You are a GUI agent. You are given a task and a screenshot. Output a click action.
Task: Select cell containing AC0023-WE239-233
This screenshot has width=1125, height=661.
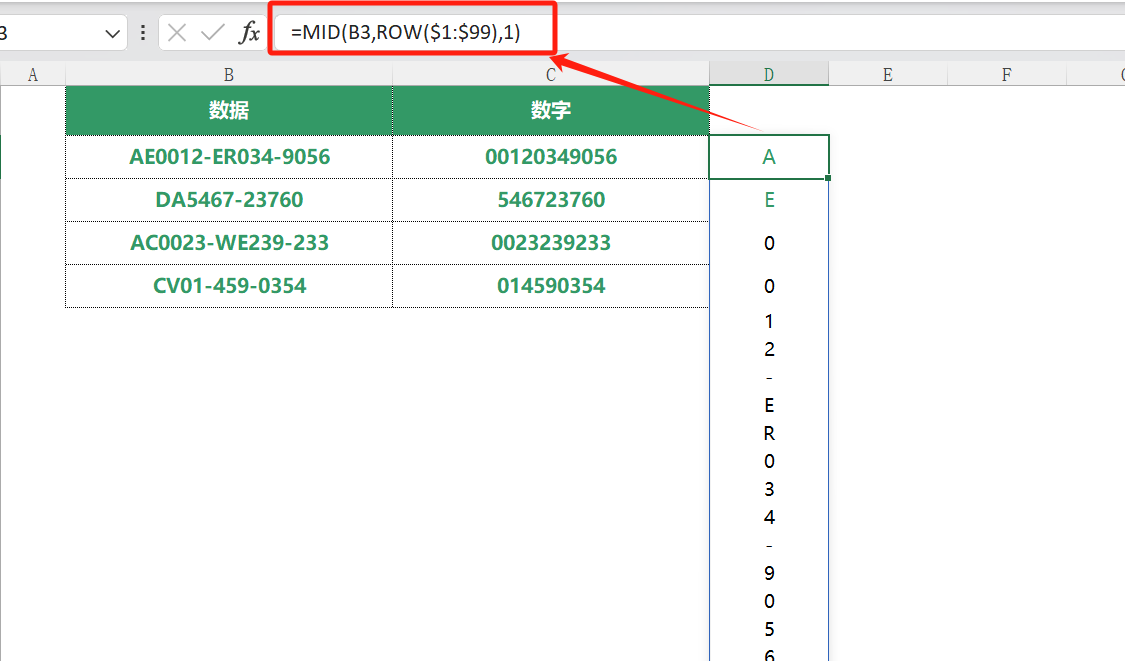(229, 243)
